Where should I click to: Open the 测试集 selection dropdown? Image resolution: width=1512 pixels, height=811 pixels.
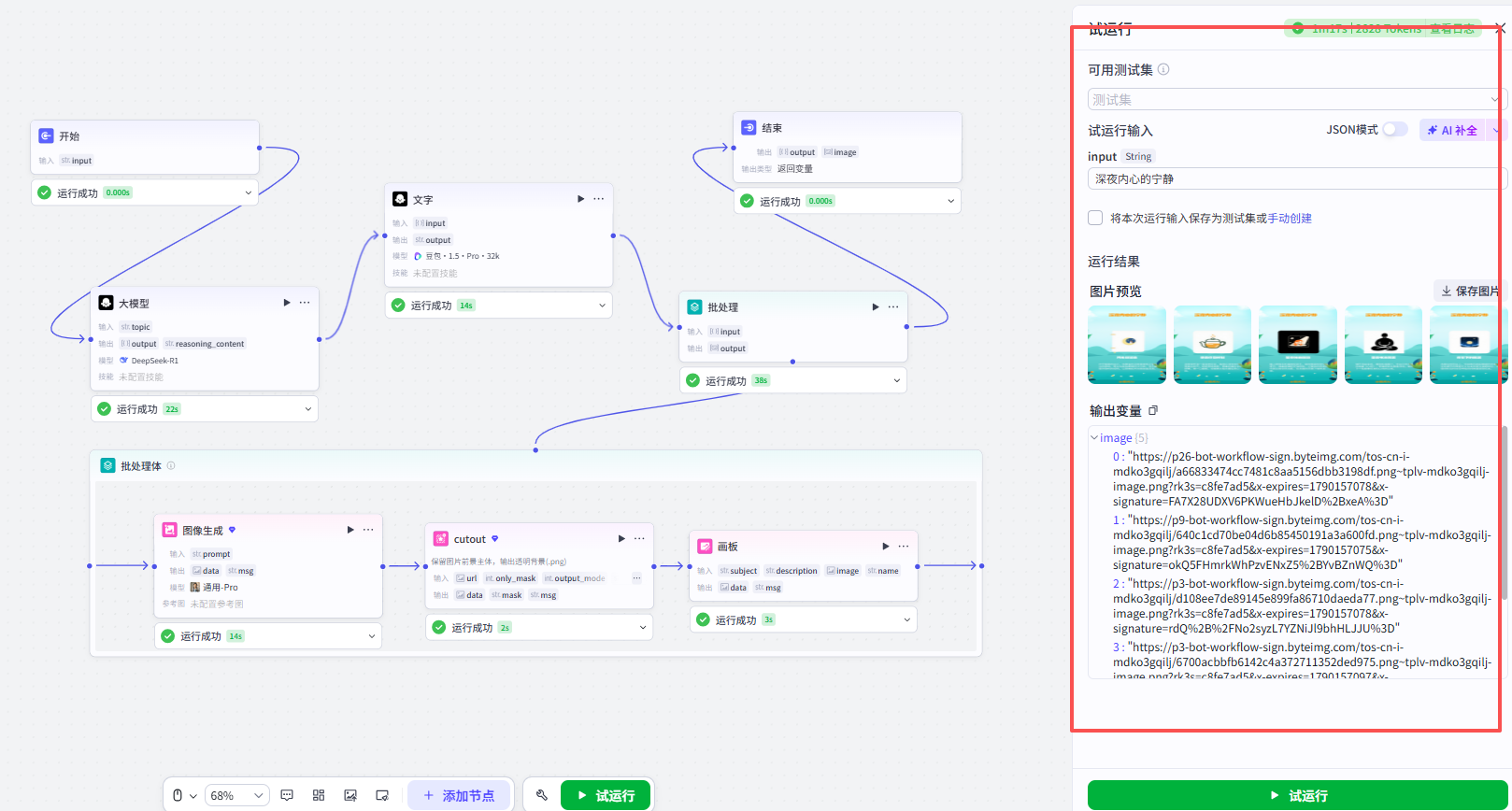[1295, 99]
